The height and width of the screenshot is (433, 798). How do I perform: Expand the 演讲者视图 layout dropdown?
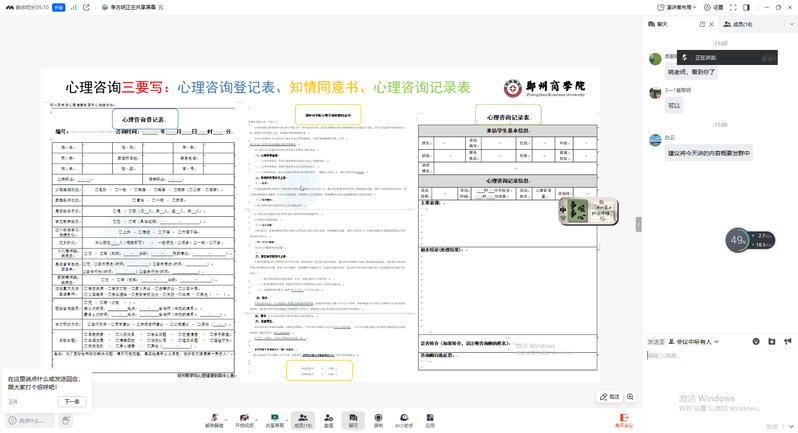[676, 7]
